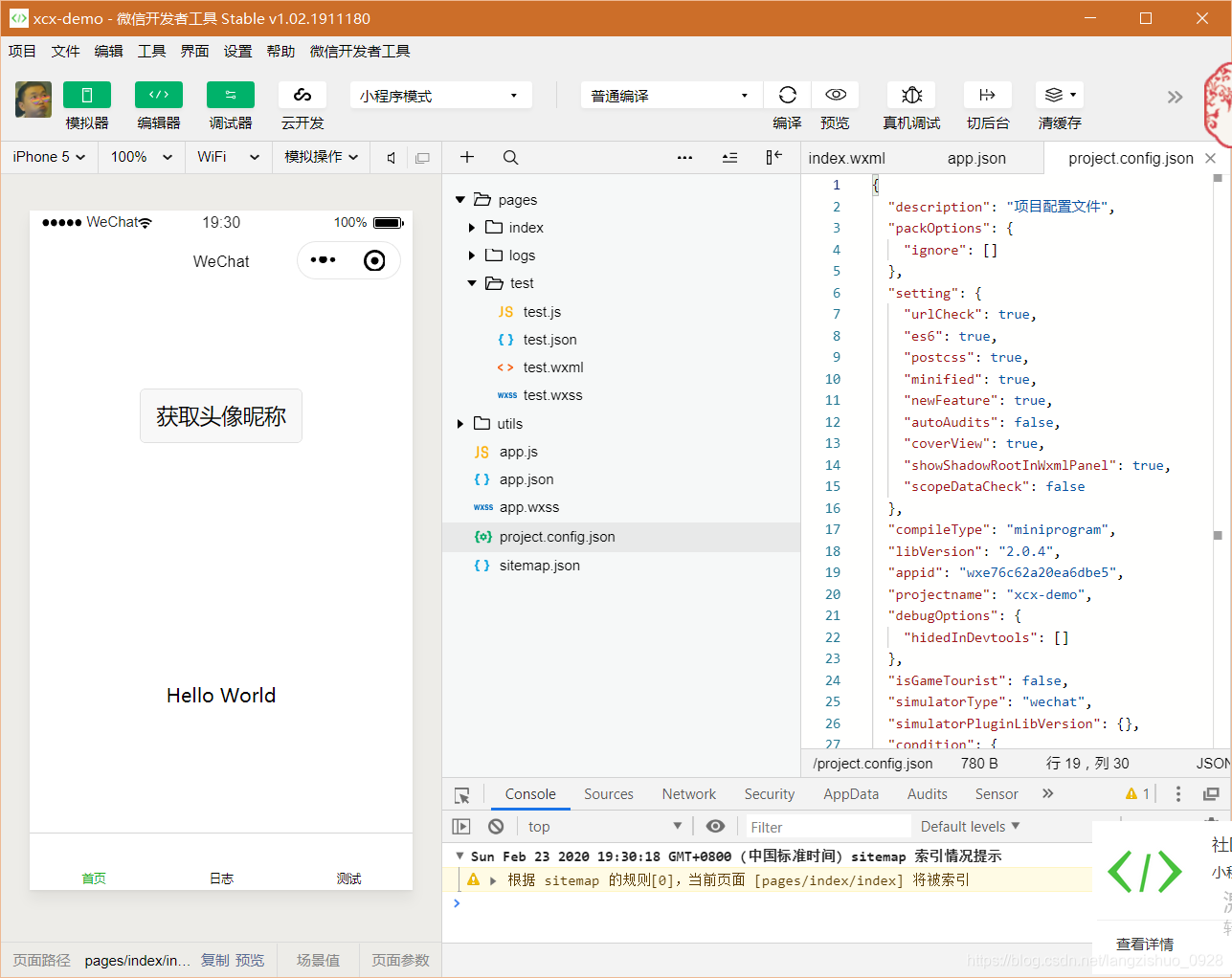Start real device debugging (真机调试)
The height and width of the screenshot is (978, 1232).
(911, 95)
